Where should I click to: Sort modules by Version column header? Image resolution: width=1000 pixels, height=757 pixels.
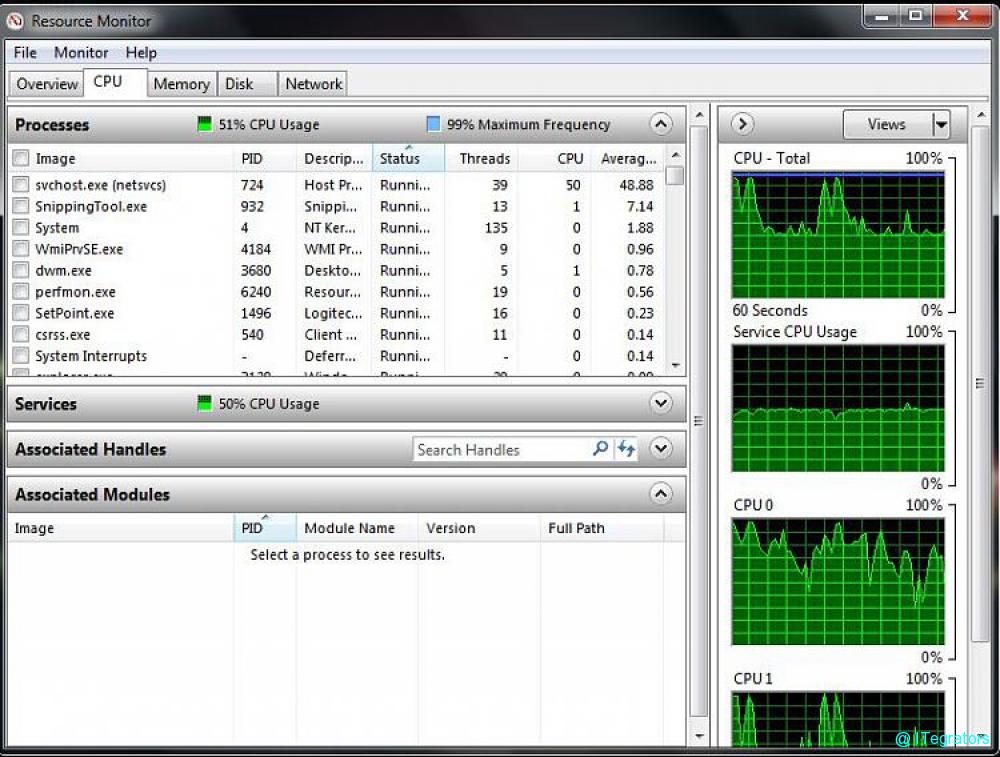click(479, 528)
